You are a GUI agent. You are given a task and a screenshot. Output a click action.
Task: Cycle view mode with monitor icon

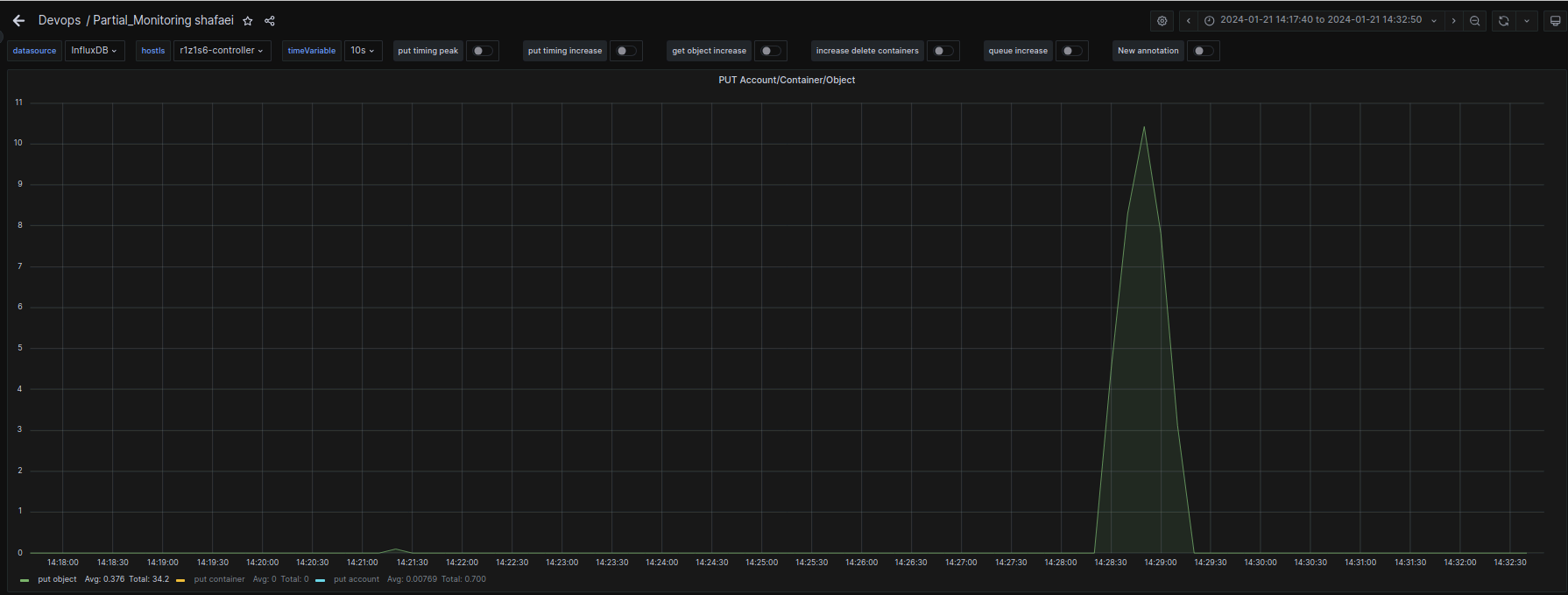coord(1555,21)
